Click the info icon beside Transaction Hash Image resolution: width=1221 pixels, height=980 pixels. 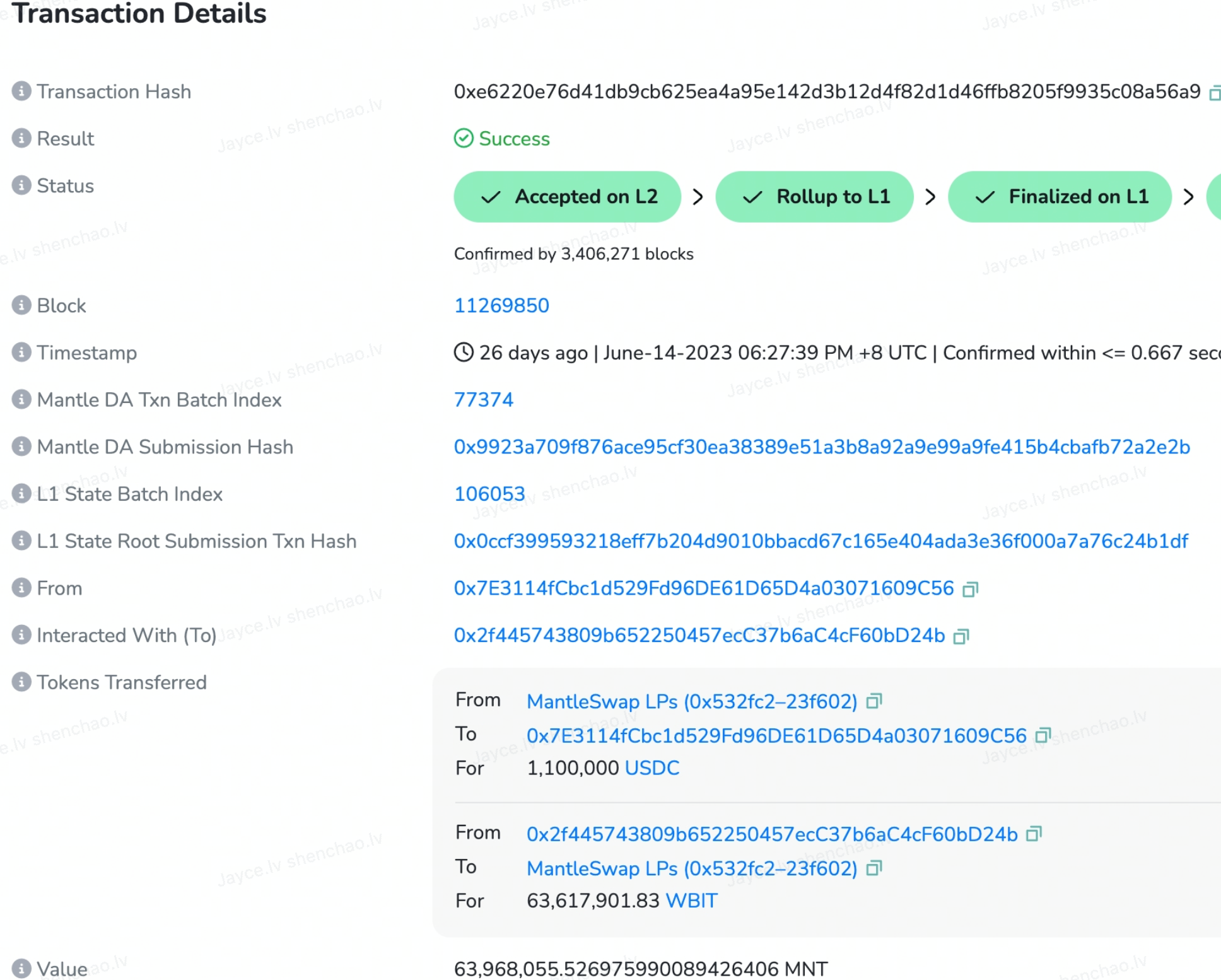(x=21, y=90)
